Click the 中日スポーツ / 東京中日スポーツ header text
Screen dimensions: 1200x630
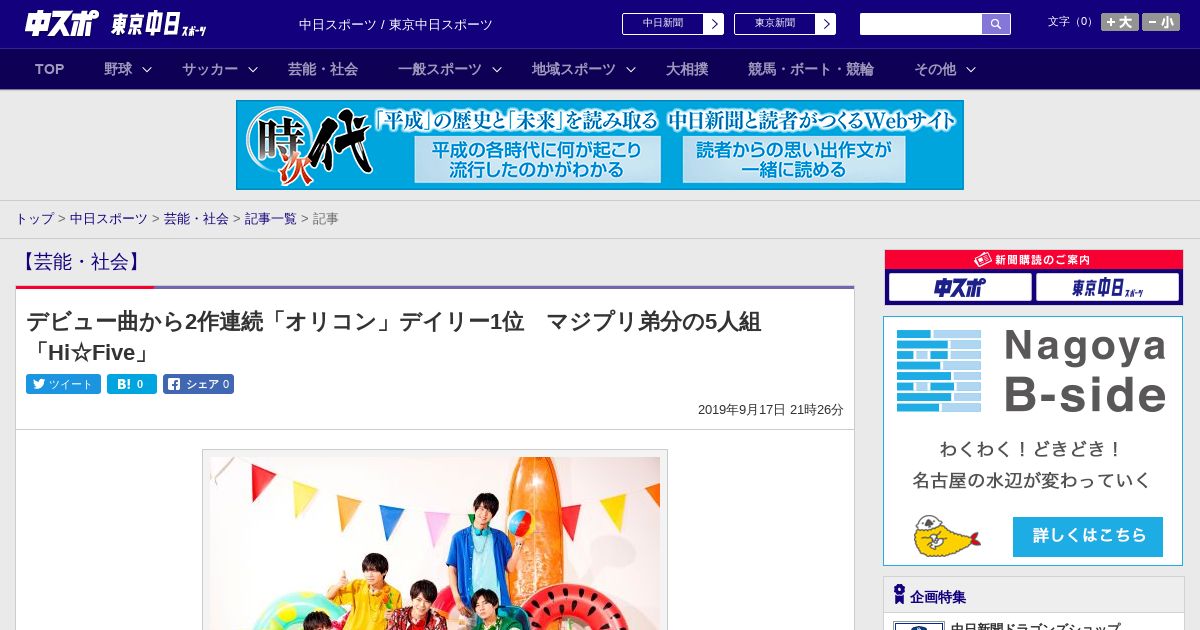click(x=396, y=24)
